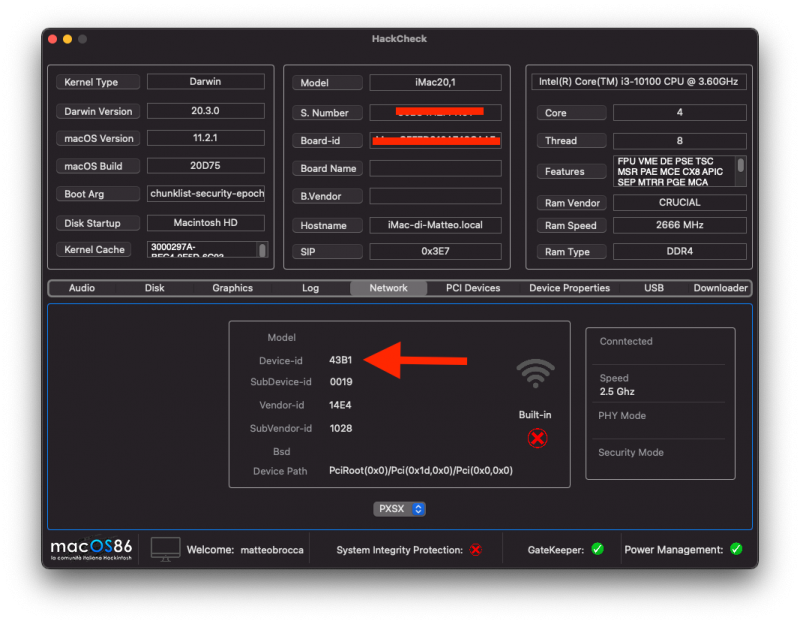Viewport: 800px width, 624px height.
Task: Click the Core count field
Action: [x=680, y=112]
